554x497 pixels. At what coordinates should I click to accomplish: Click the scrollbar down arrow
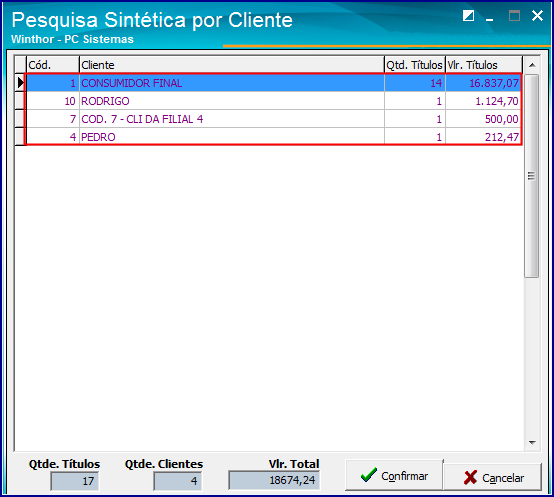click(532, 442)
